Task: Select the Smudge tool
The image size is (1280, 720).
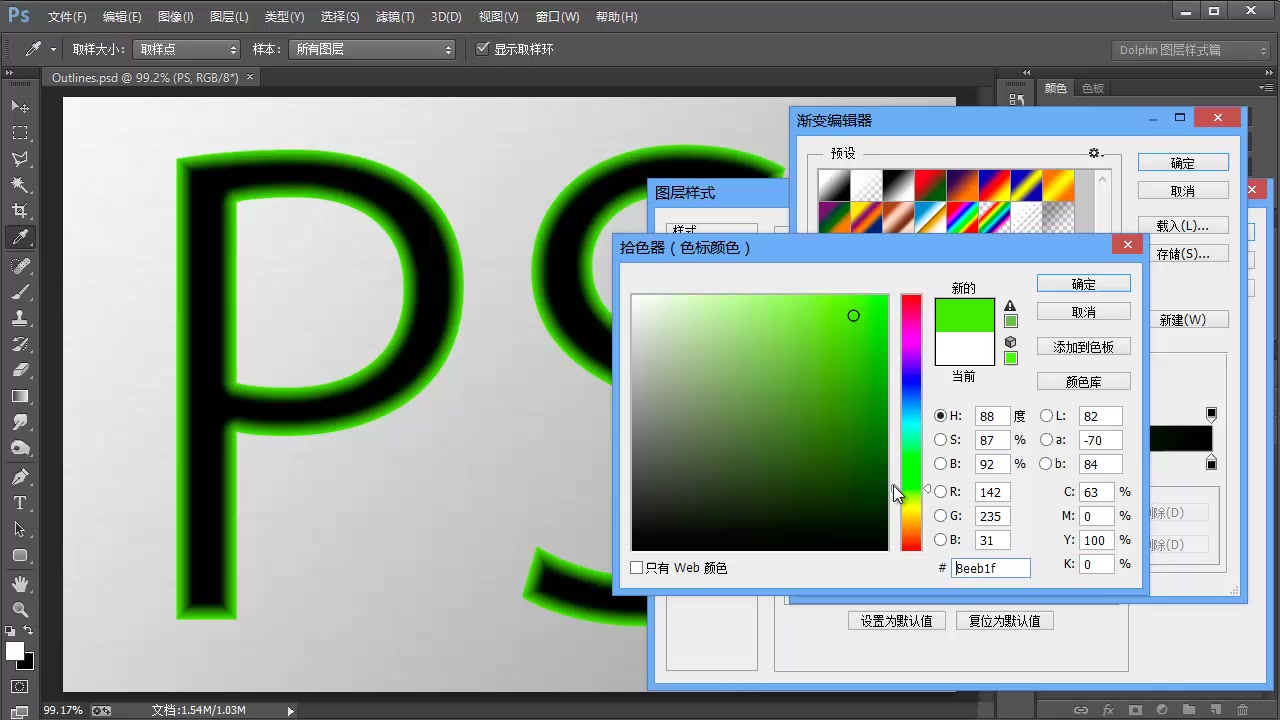Action: click(20, 422)
